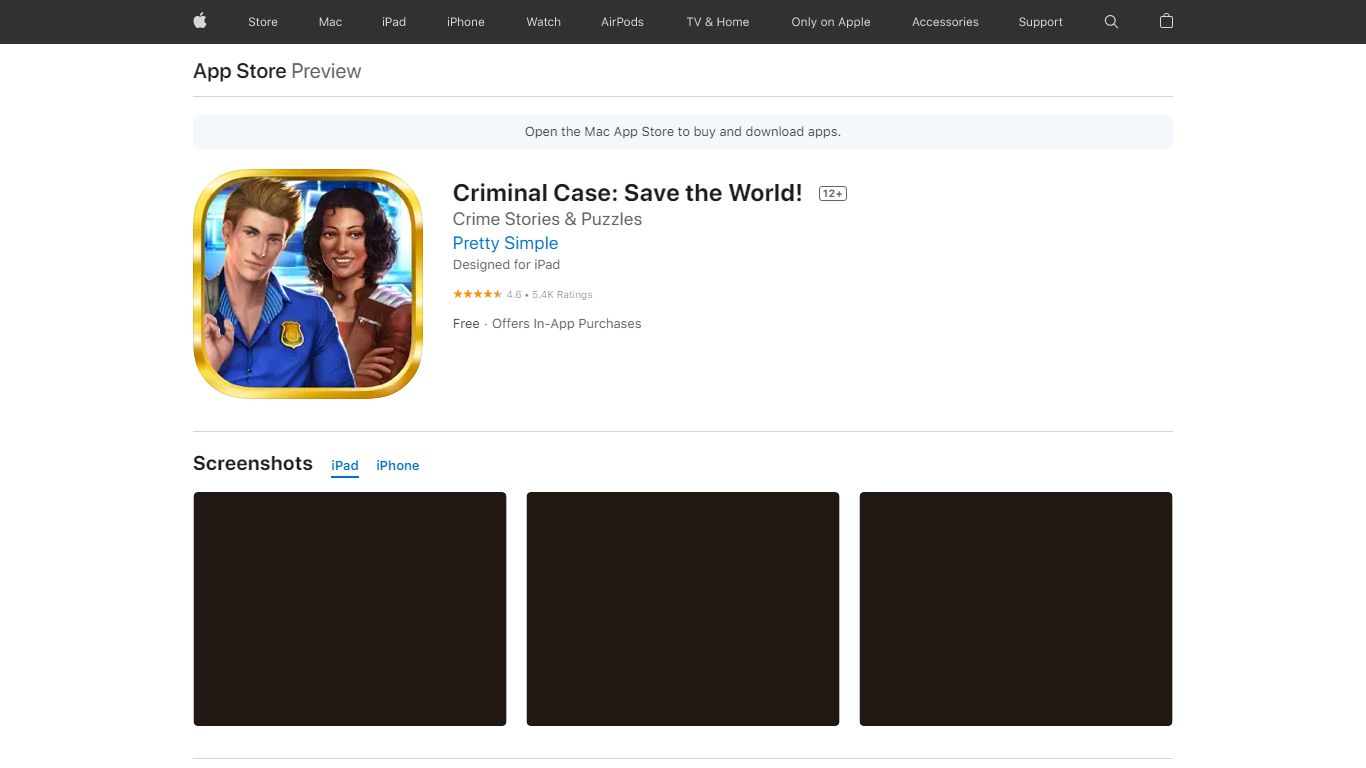Click the Preview text in header
The image size is (1366, 768).
pos(326,71)
